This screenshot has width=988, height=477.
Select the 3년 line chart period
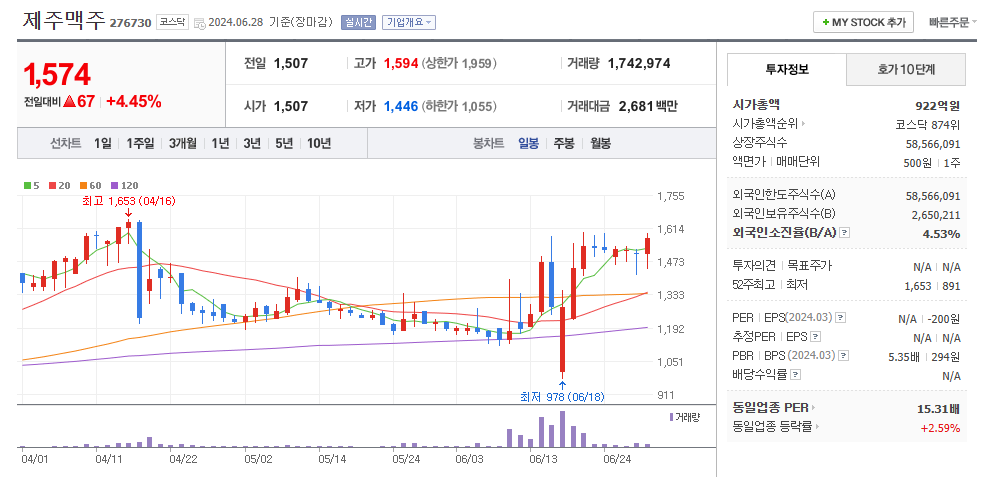coord(252,143)
